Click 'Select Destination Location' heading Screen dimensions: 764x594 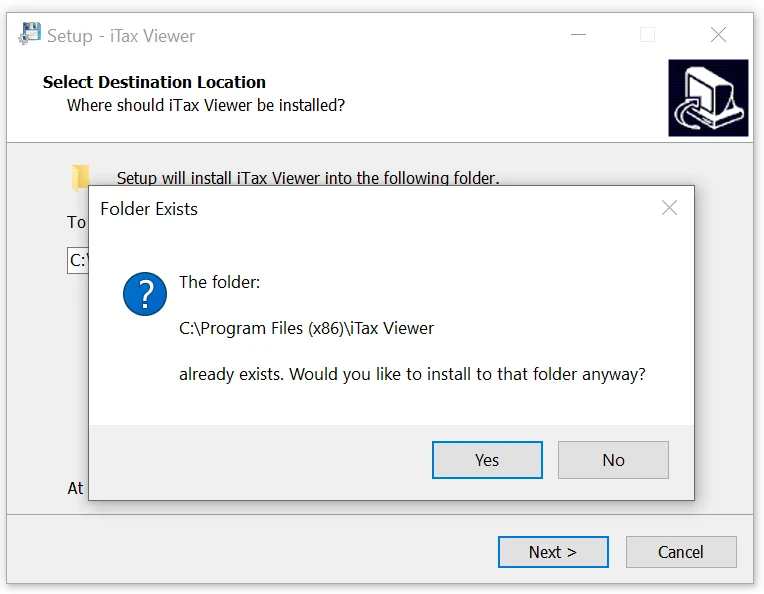154,82
